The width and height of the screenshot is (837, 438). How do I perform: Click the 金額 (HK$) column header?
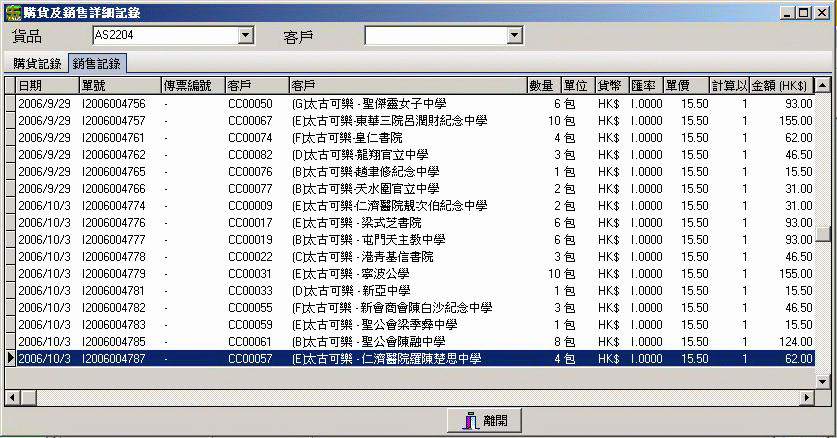[x=780, y=86]
